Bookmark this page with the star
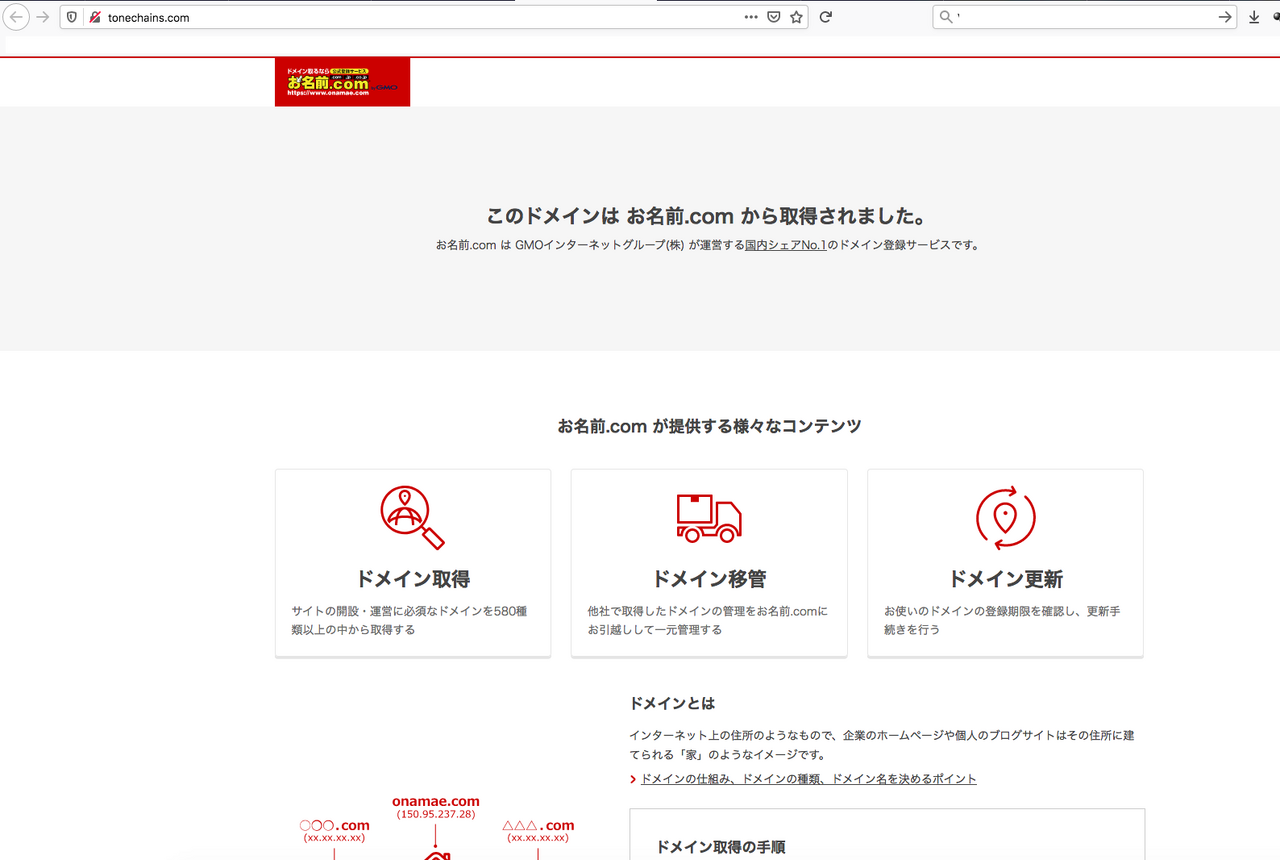Screen dimensions: 1280x860 click(x=797, y=17)
